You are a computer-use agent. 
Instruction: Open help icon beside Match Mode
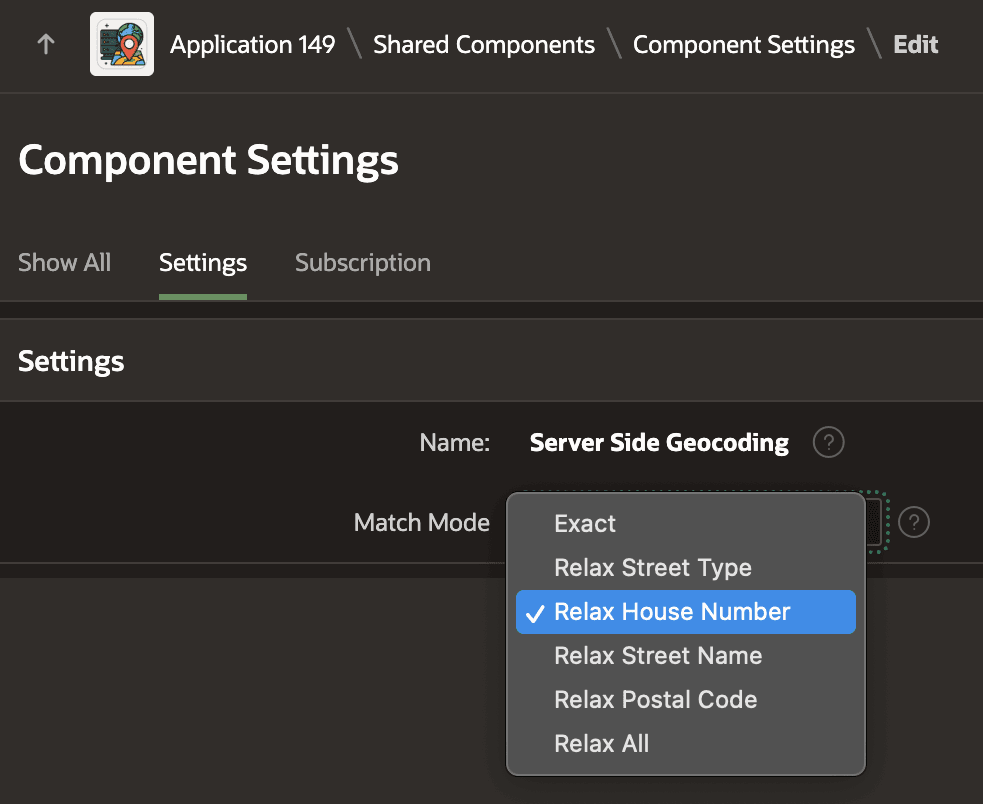click(913, 522)
